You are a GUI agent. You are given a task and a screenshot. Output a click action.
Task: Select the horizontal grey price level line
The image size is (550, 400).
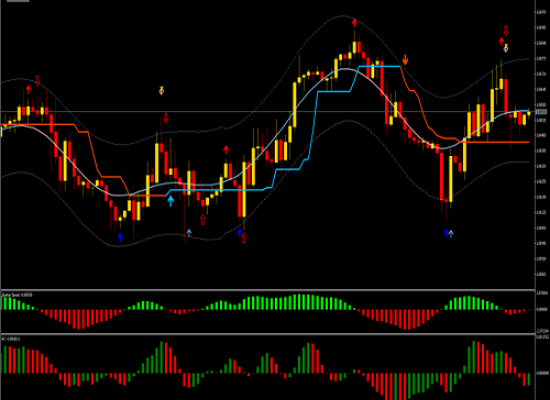click(x=268, y=112)
